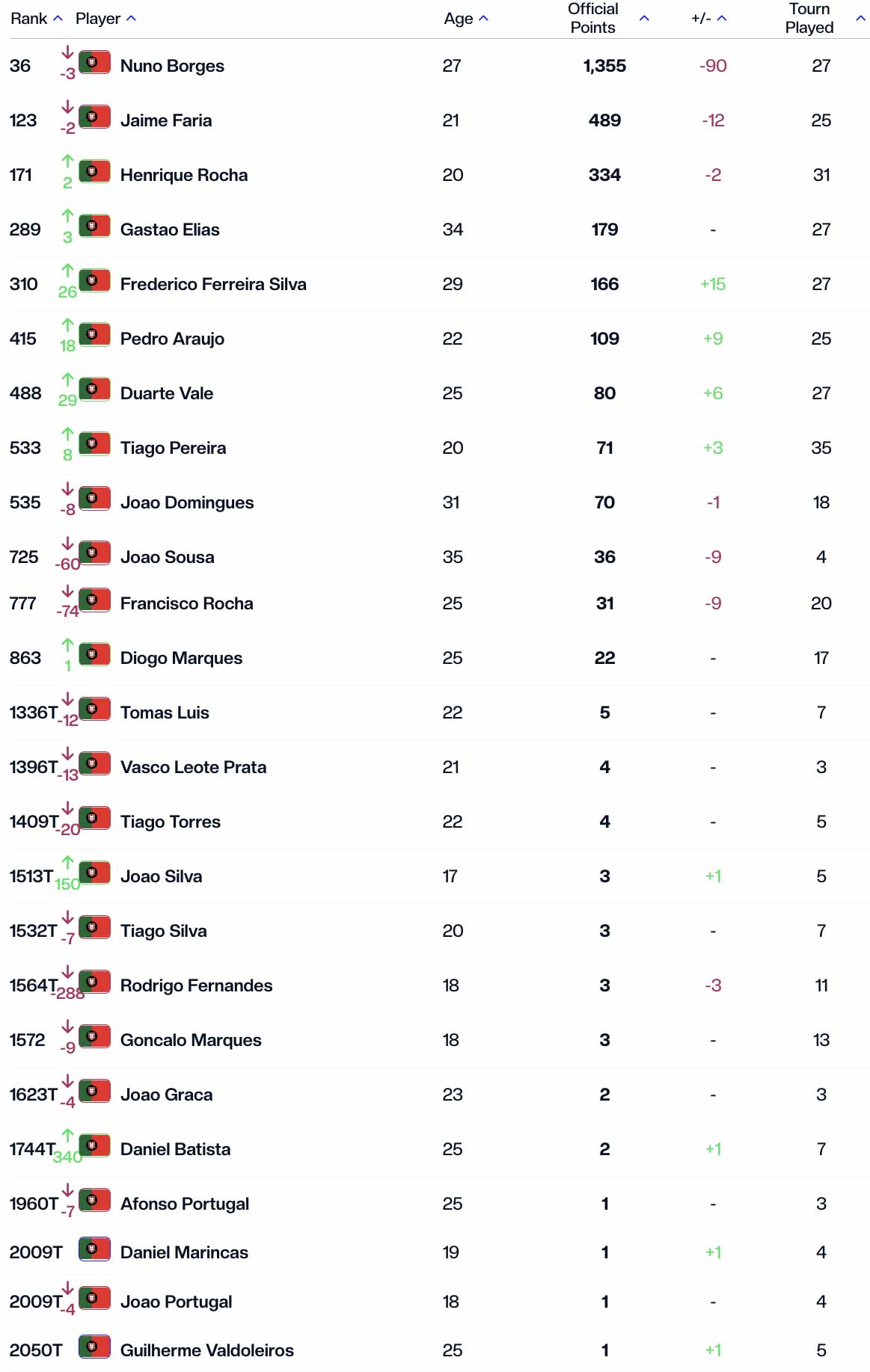Sort table by Rank column arrow
870x1372 pixels.
pos(58,19)
